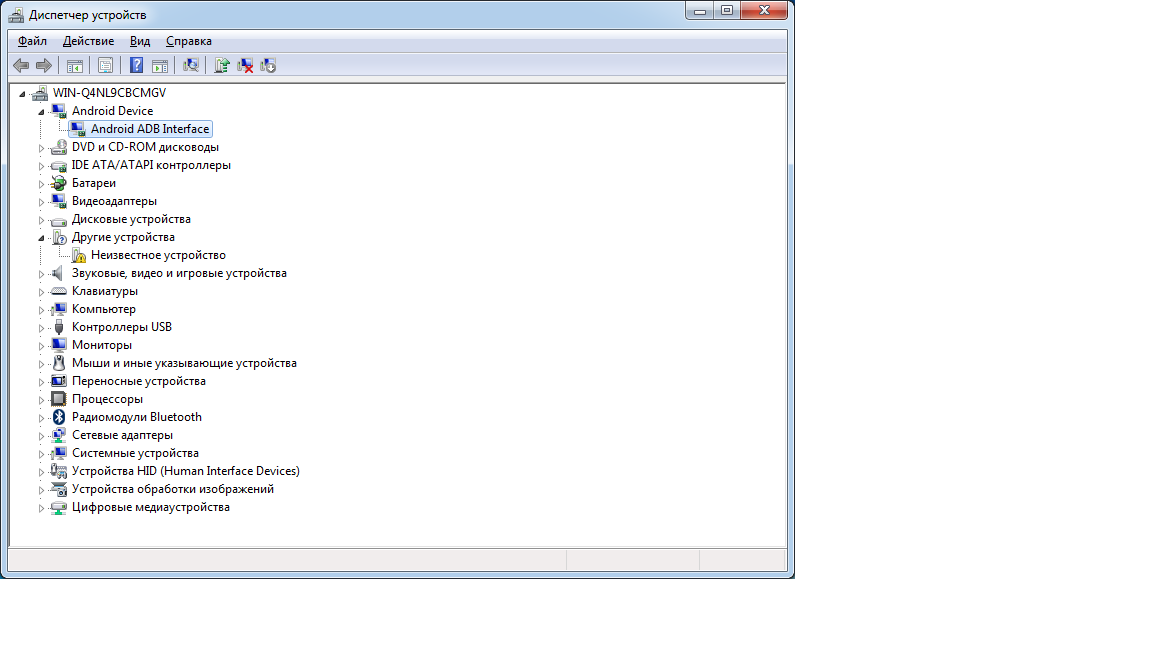
Task: Click the Клавиатуры keyboard icon
Action: point(59,292)
